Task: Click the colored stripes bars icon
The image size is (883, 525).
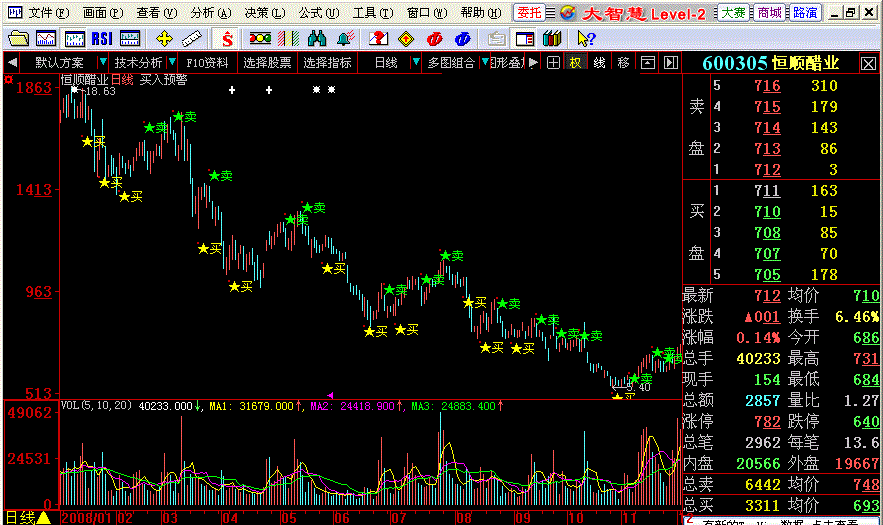Action: click(x=288, y=38)
